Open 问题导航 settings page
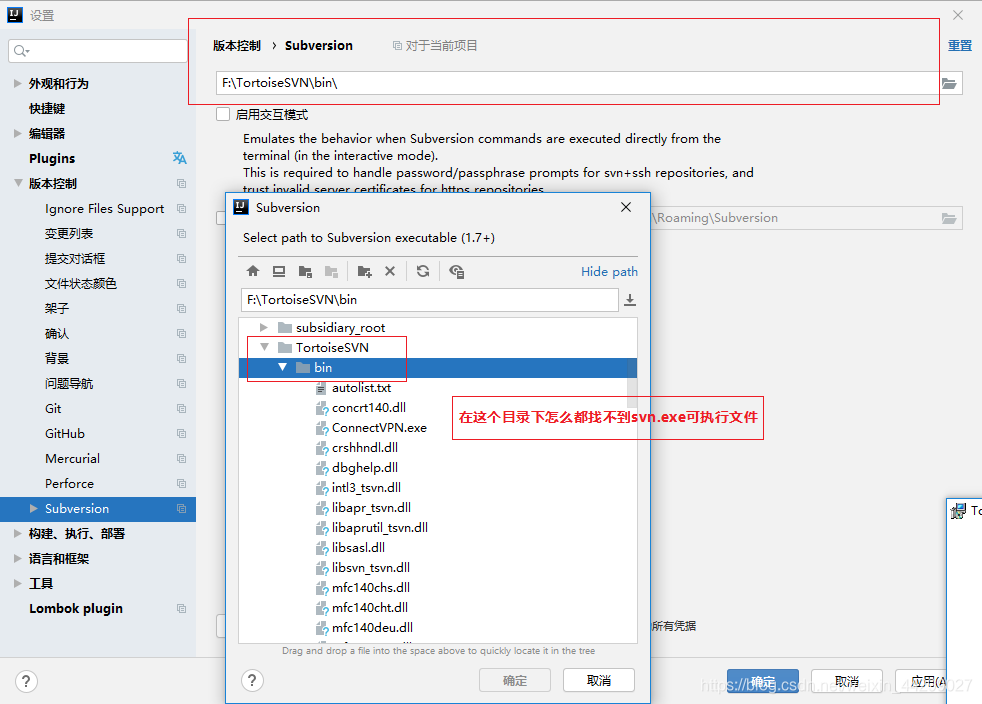The width and height of the screenshot is (982, 704). click(x=69, y=383)
